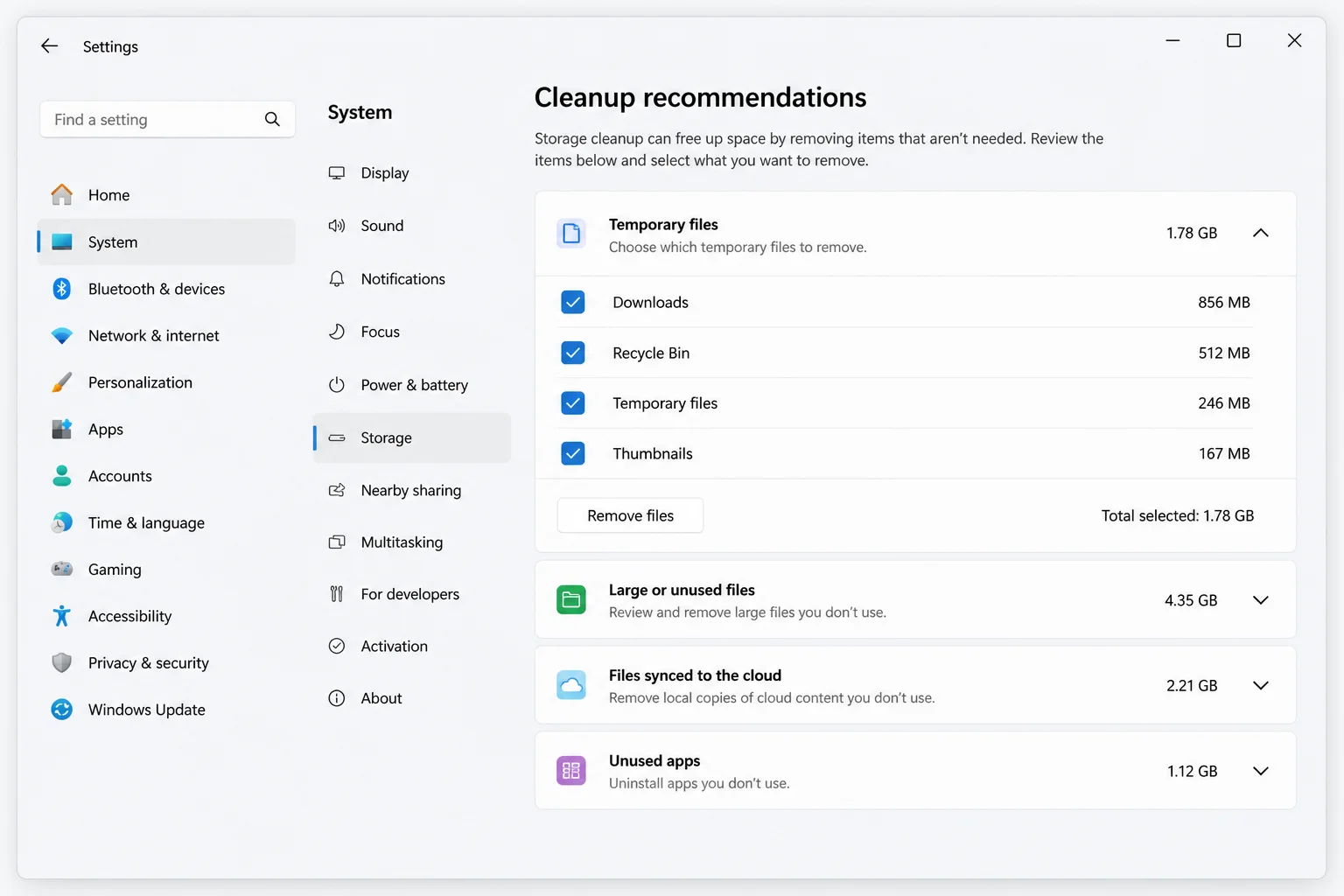Screen dimensions: 1344x896
Task: Click the Display monitor icon
Action: pos(337,172)
